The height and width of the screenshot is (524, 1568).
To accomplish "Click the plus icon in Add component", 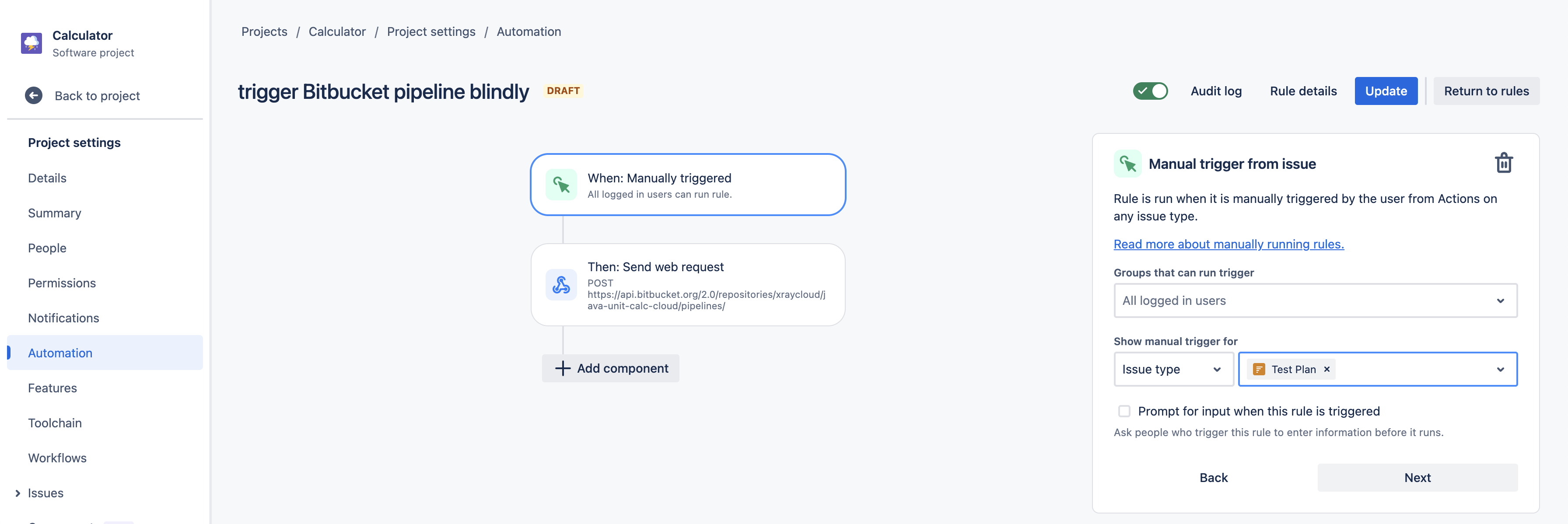I will (563, 368).
